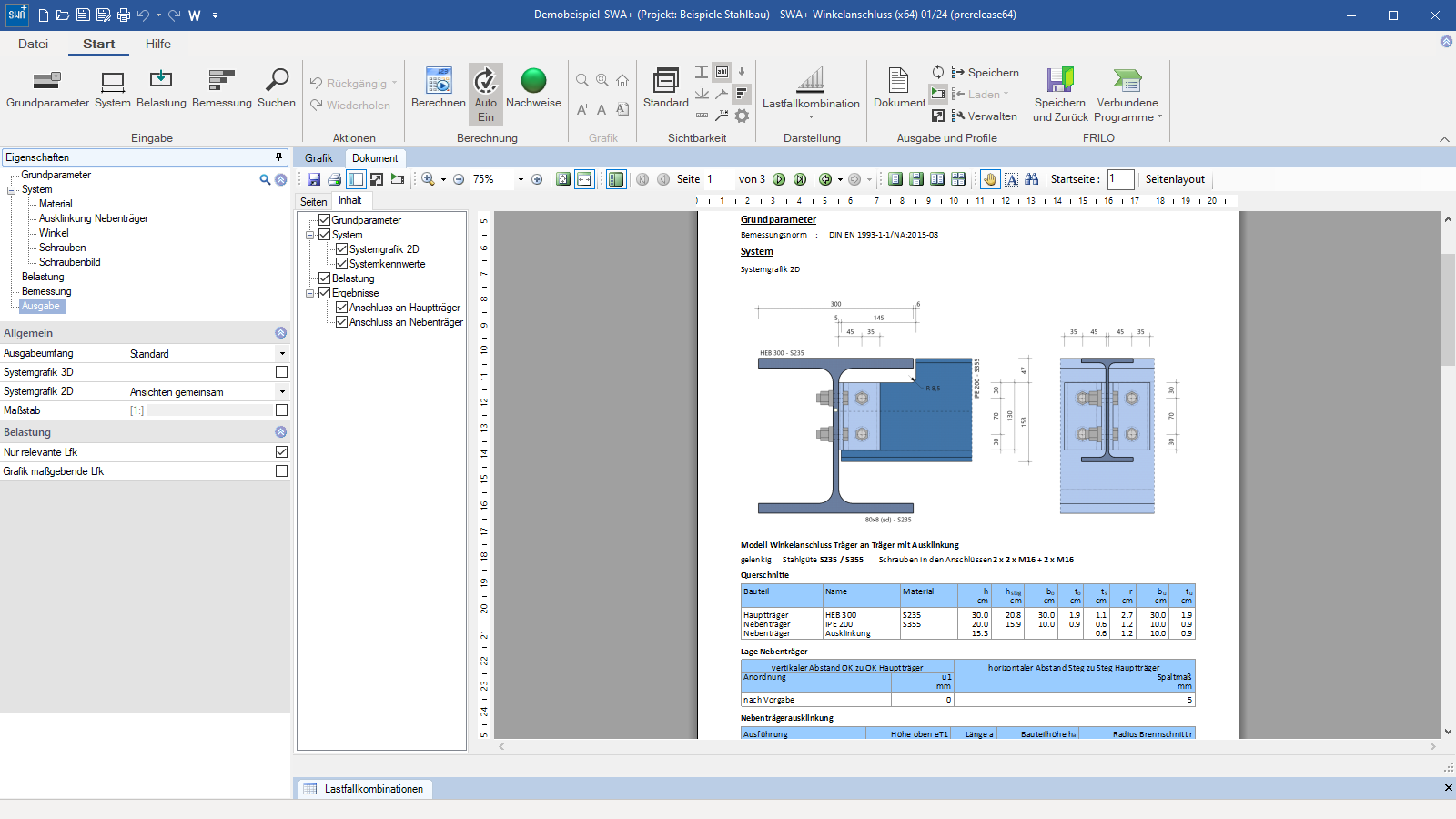Open the Inhalt tab

point(350,201)
